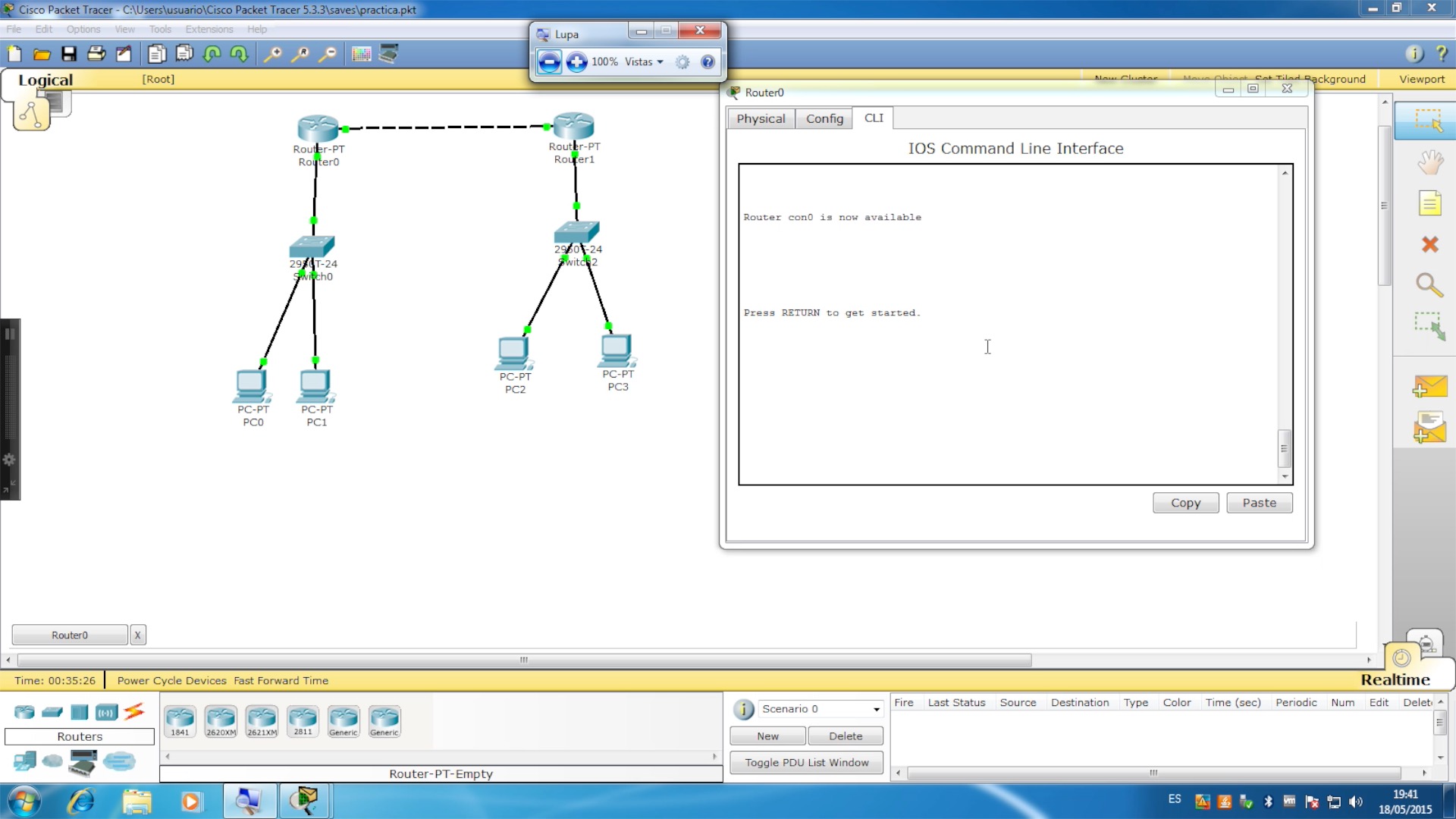Expand the Vistas dropdown in the Lupa window
The height and width of the screenshot is (819, 1456).
(x=644, y=62)
